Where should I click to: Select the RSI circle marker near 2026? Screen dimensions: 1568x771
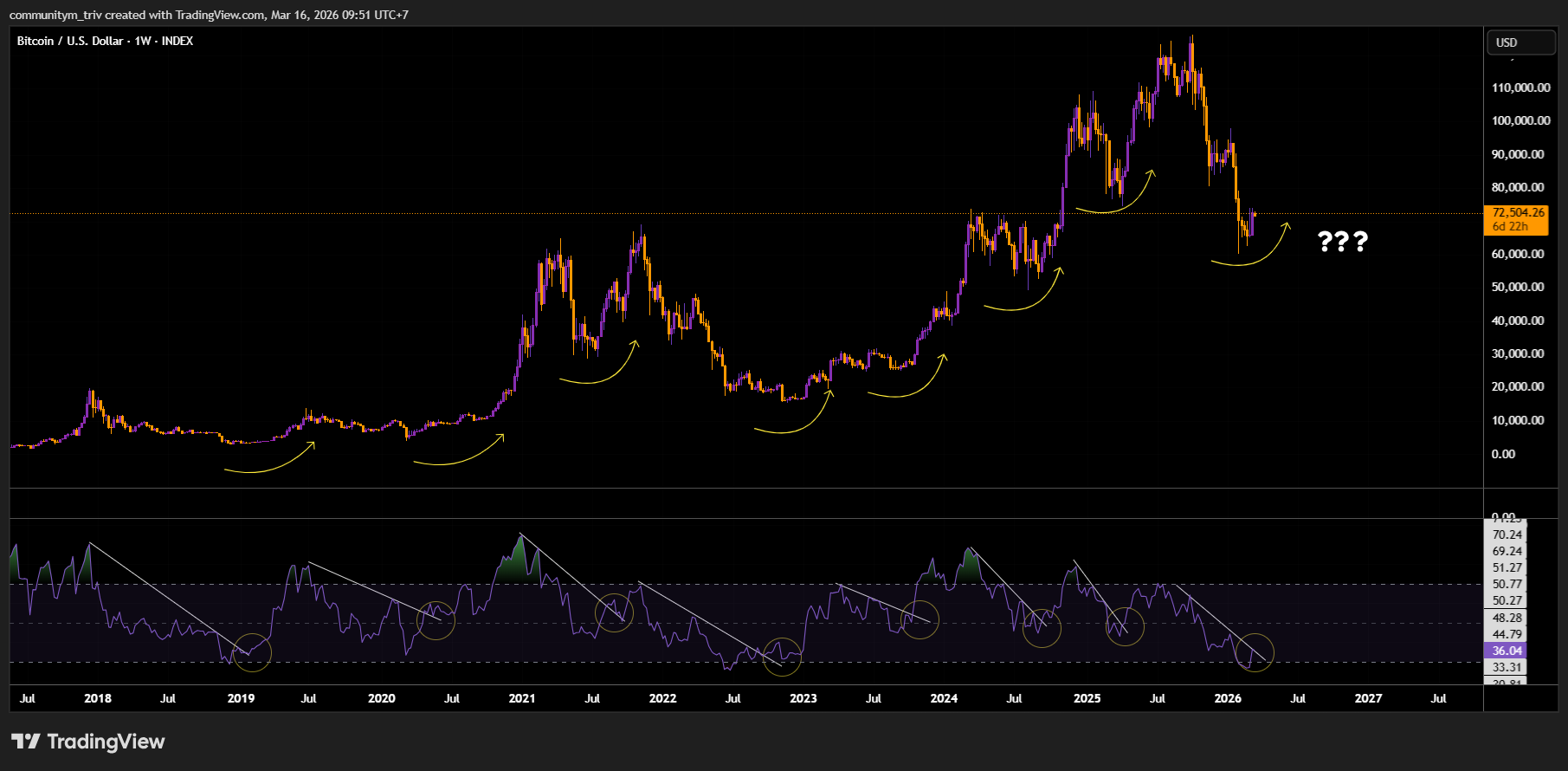[x=1255, y=652]
